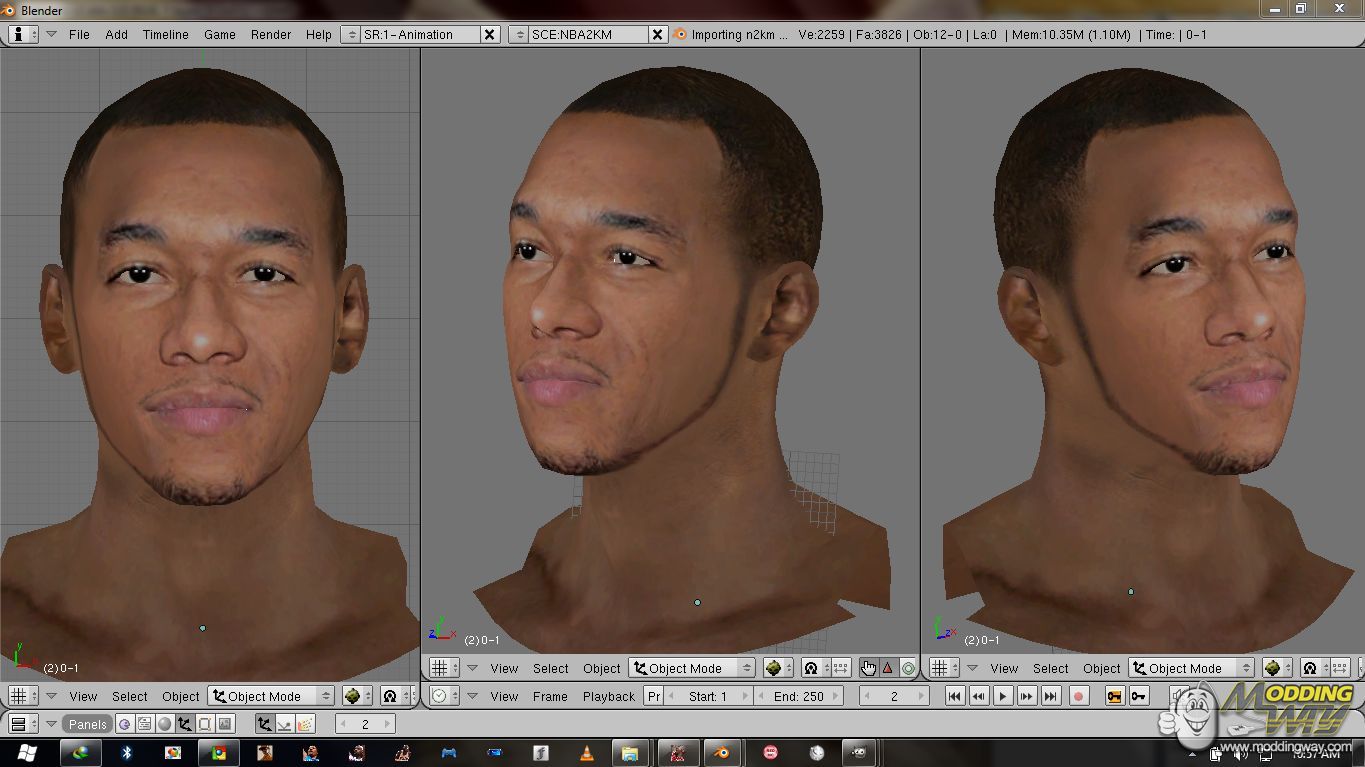Select the Shading sphere icon in Panels header
The width and height of the screenshot is (1365, 767).
(x=164, y=724)
